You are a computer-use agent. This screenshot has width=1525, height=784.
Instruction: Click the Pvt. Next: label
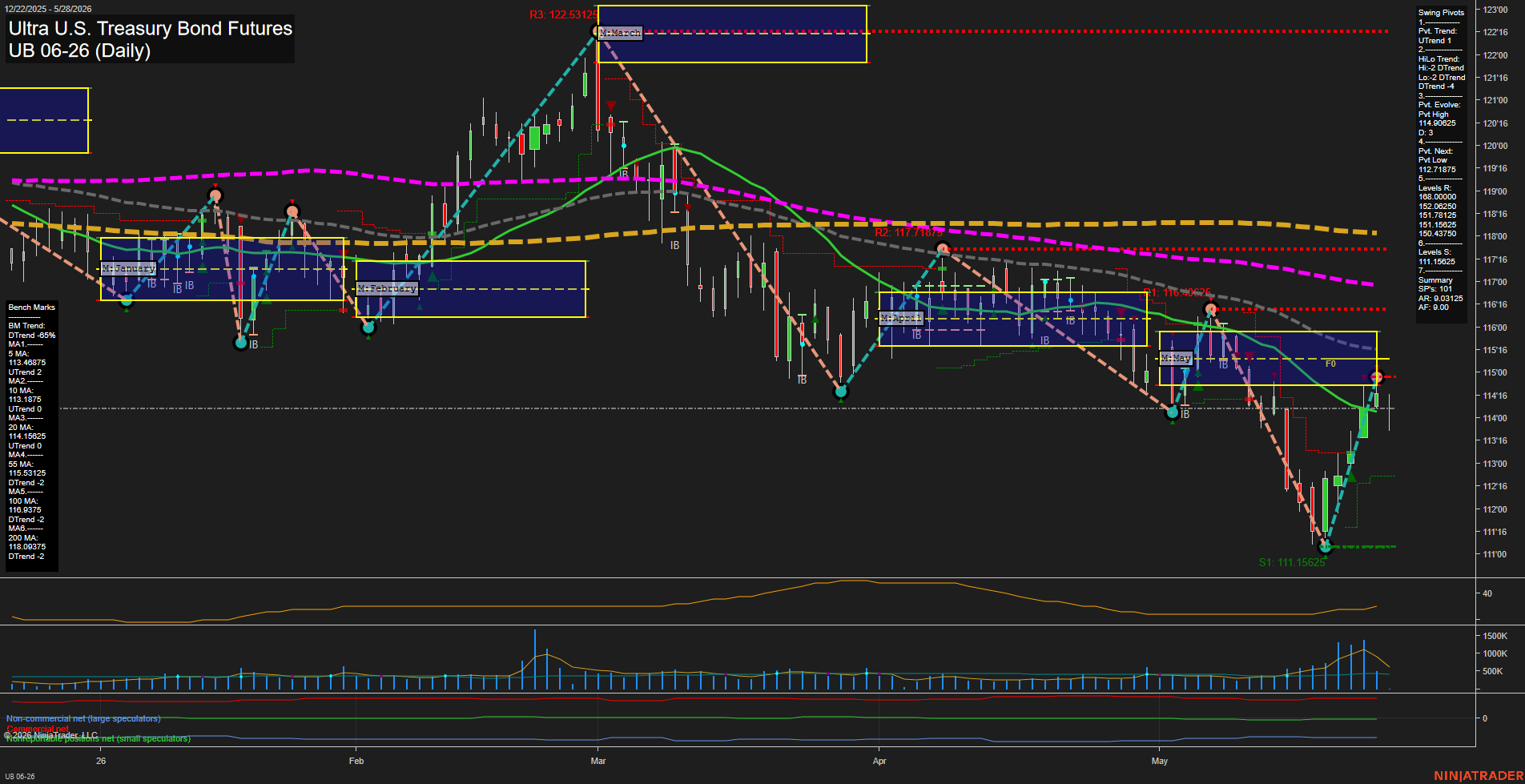pos(1435,151)
